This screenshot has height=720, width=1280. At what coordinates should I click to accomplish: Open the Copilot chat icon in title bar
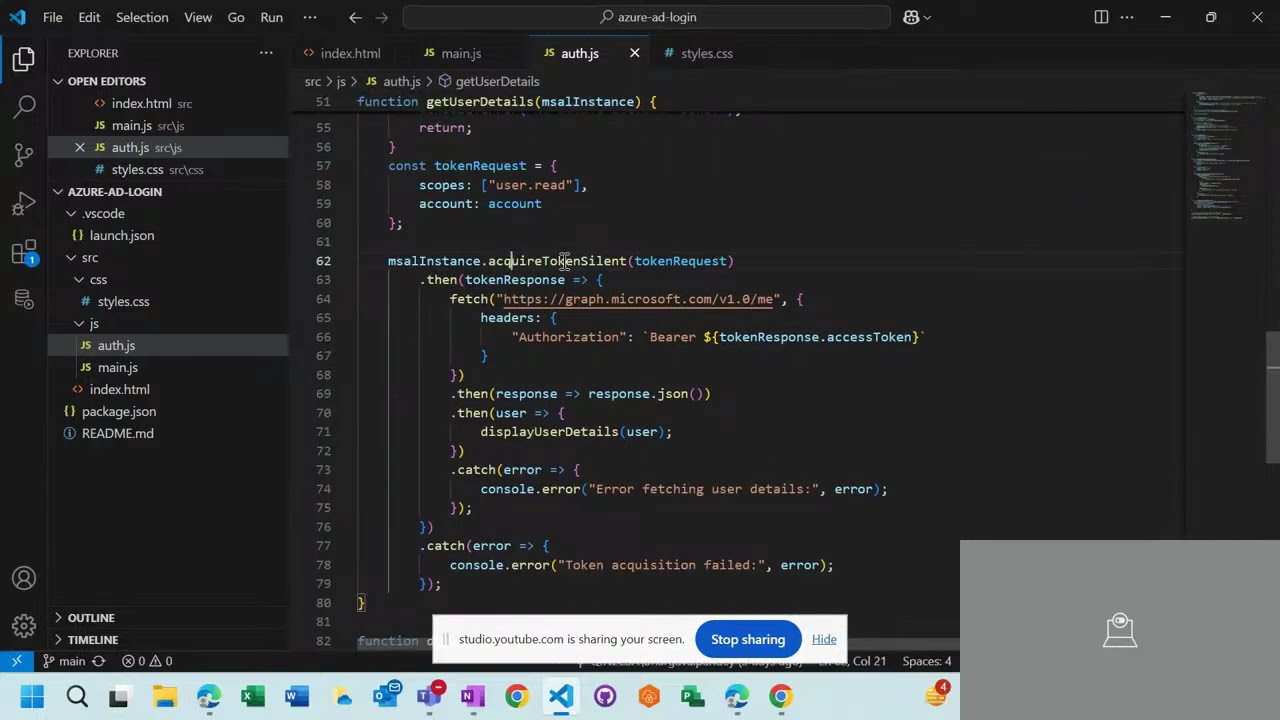click(x=911, y=17)
